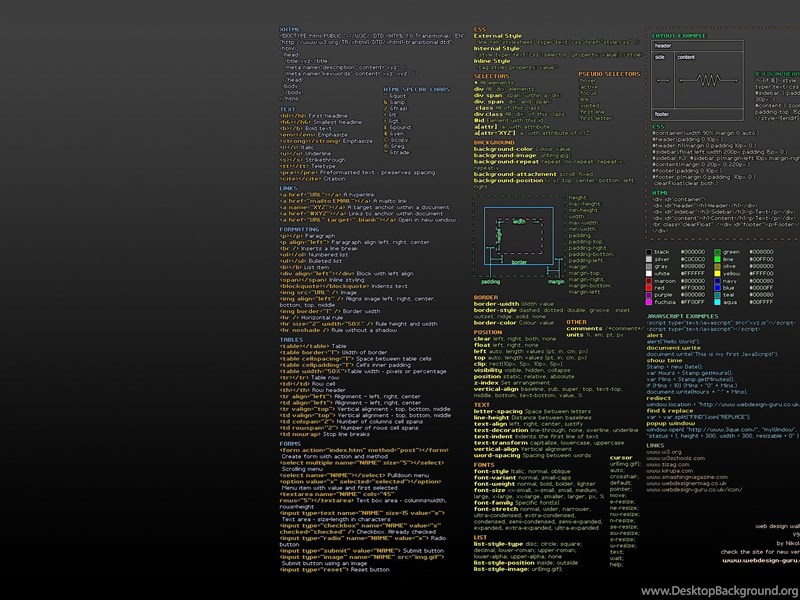
Task: Click the footer box in layout example
Action: pyautogui.click(x=697, y=114)
